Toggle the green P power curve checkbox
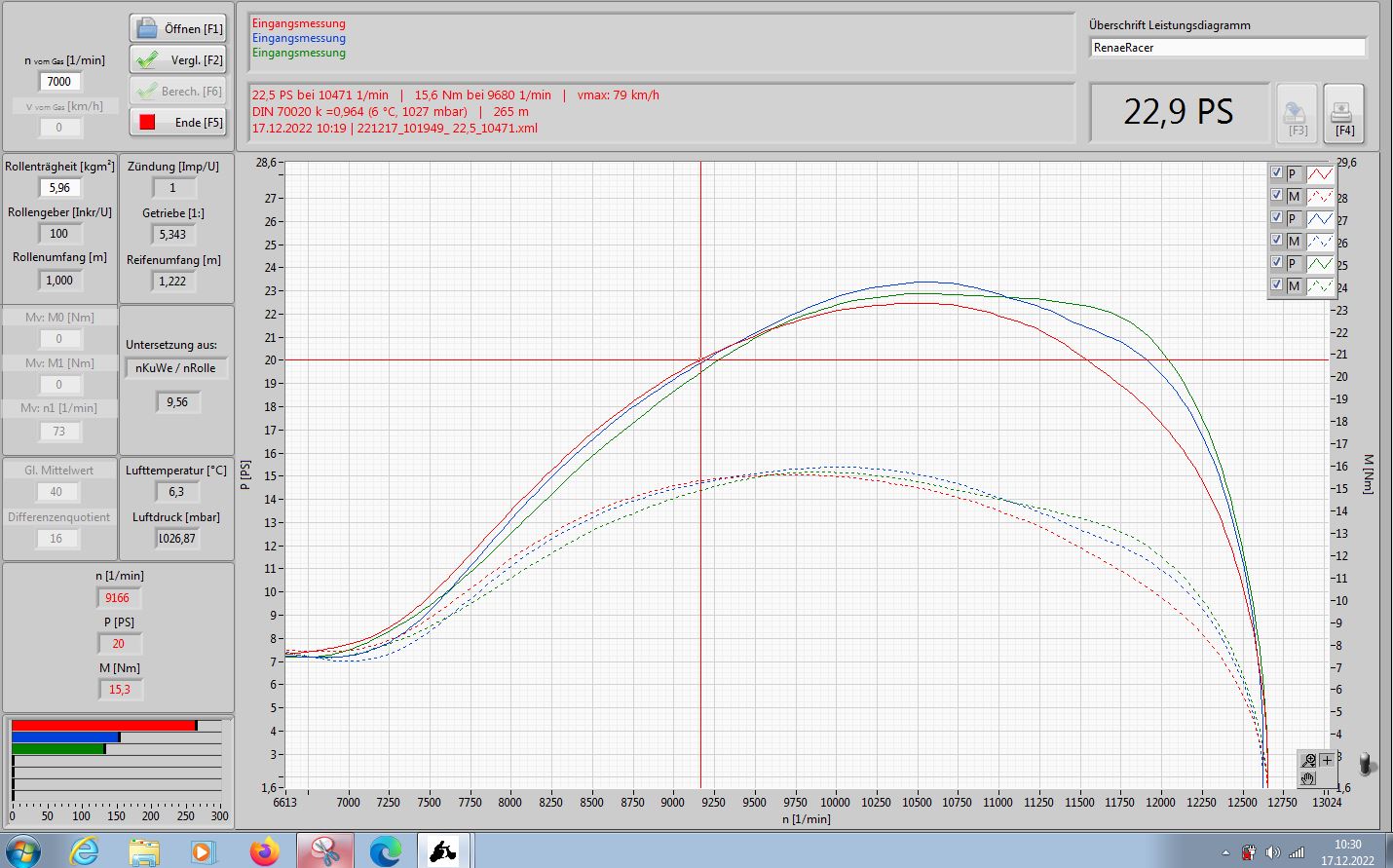Image resolution: width=1393 pixels, height=868 pixels. 1276,262
